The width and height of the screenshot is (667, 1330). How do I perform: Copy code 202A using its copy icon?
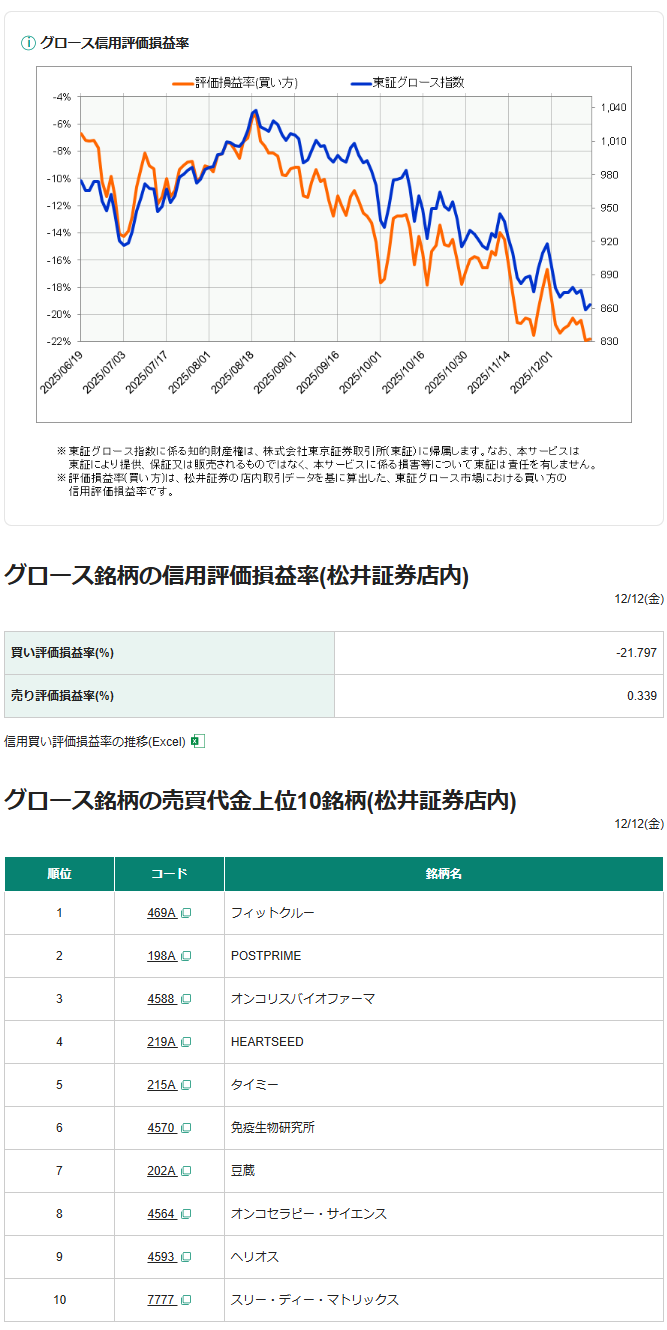pos(186,1171)
